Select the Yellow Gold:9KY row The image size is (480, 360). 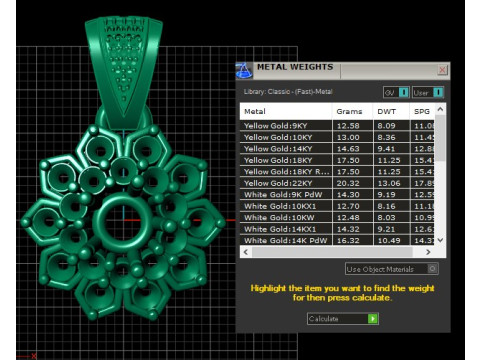point(337,126)
